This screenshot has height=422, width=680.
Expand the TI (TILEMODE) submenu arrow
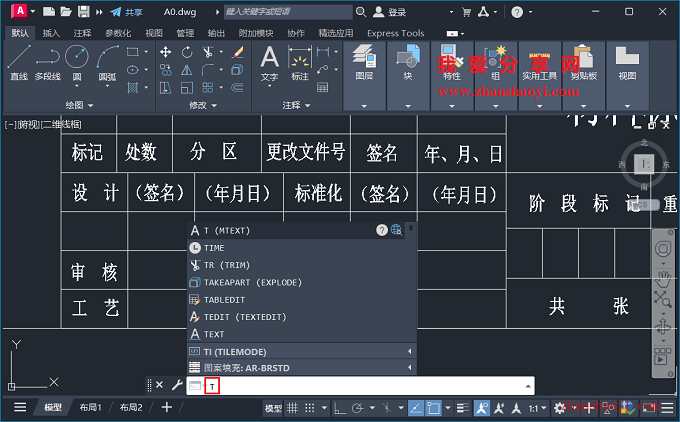[x=409, y=351]
